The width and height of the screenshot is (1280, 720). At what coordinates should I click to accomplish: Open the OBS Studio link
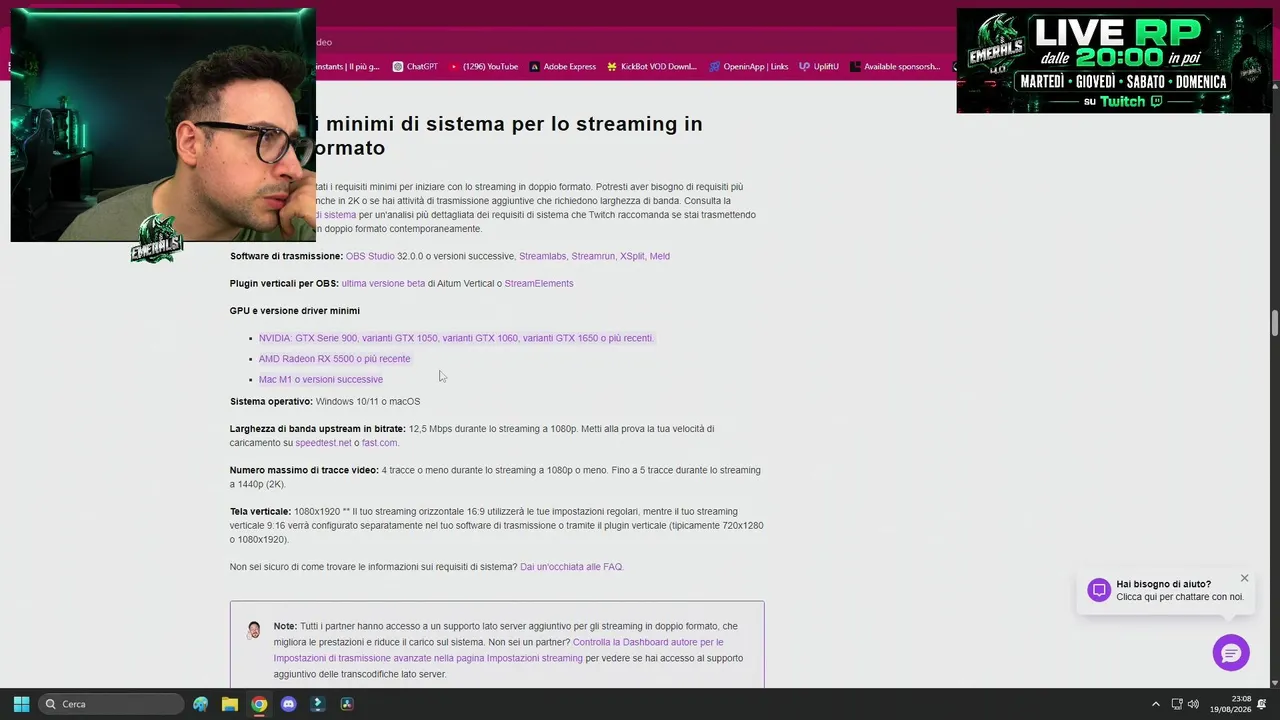[370, 256]
